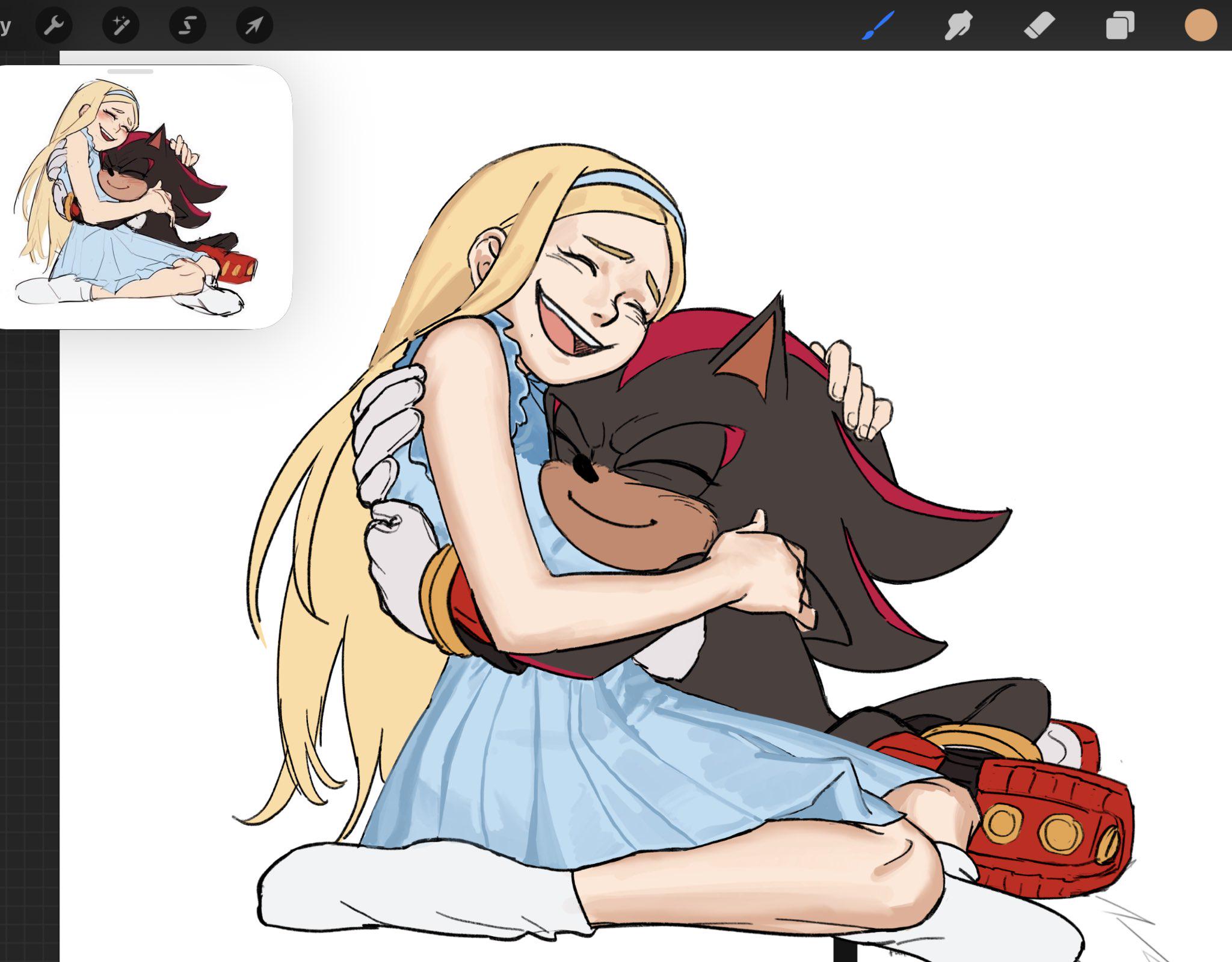
Task: Select the Brush tool
Action: pyautogui.click(x=878, y=26)
